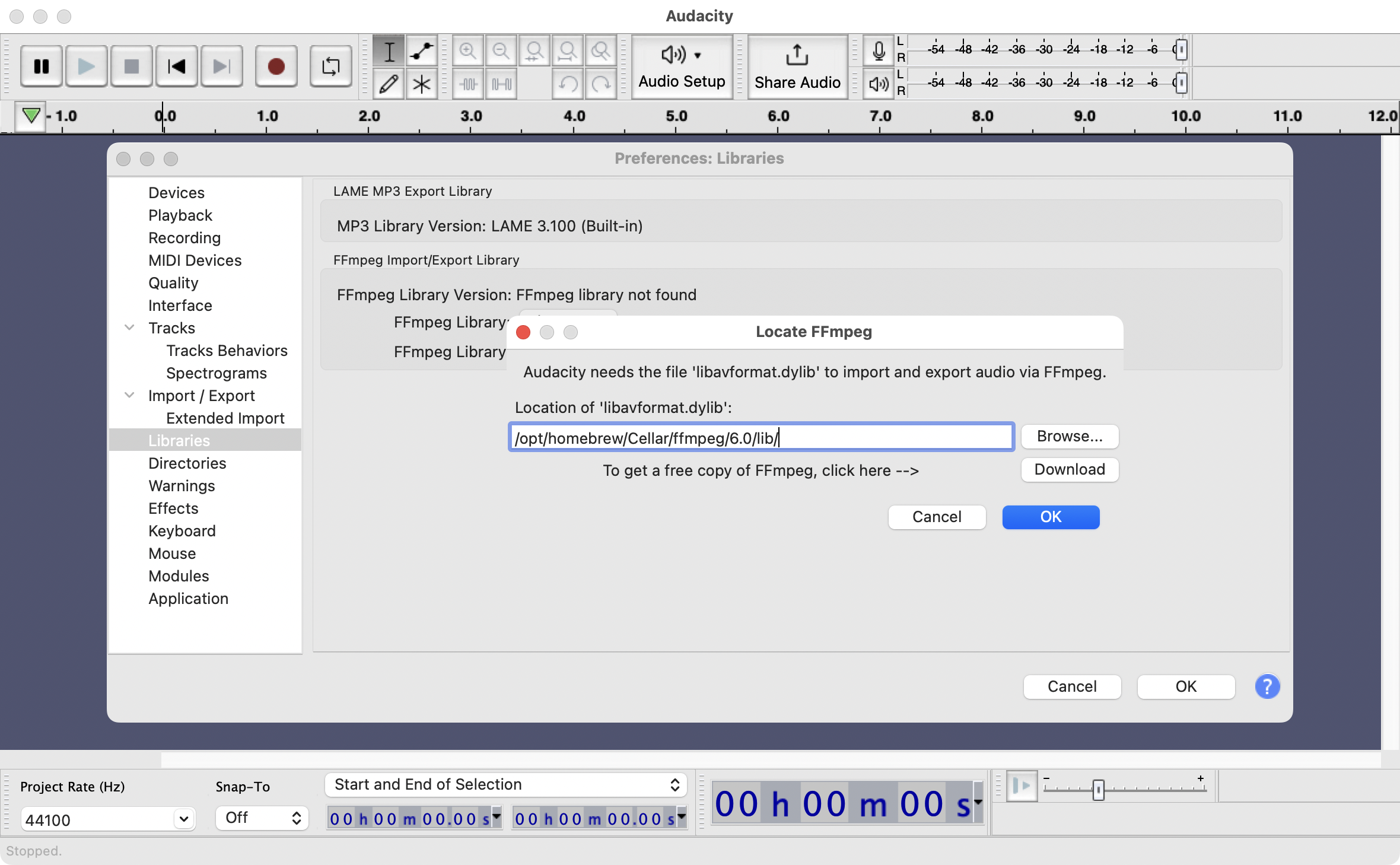The image size is (1400, 865).
Task: Click the Trim audio outside selection icon
Action: (467, 84)
